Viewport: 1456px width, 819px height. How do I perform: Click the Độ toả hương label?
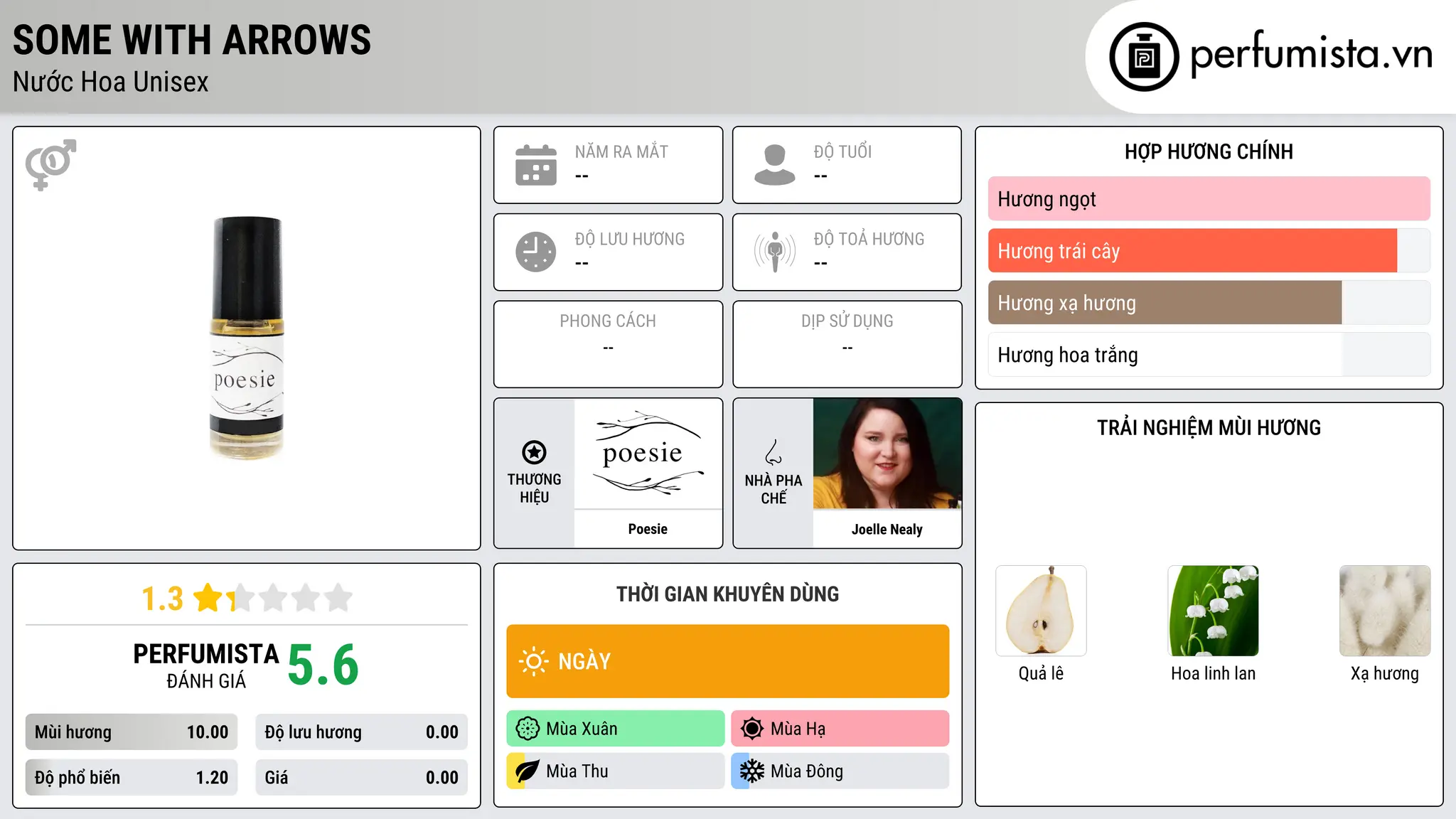click(x=869, y=240)
